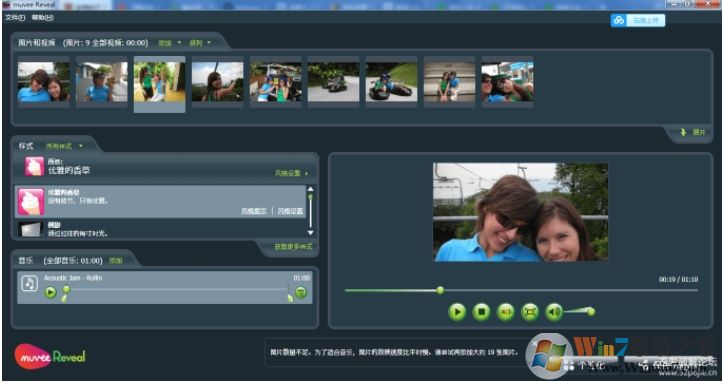The image size is (723, 382).
Task: Click style list scroll up arrow
Action: coord(311,189)
